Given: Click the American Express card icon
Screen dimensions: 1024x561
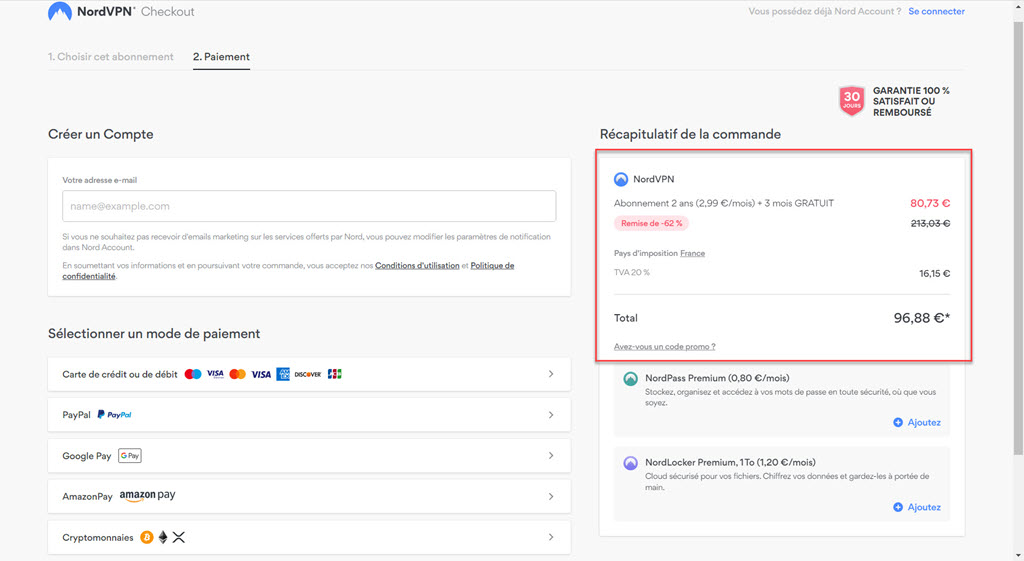Looking at the screenshot, I should [283, 374].
